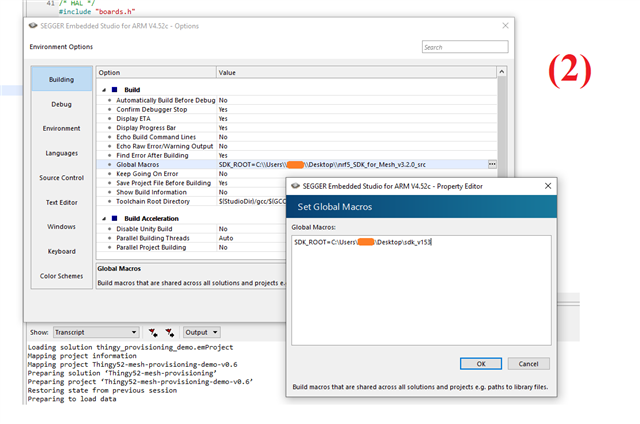Click Cancel in the Property Editor
Screen dimensions: 640x424
(529, 364)
